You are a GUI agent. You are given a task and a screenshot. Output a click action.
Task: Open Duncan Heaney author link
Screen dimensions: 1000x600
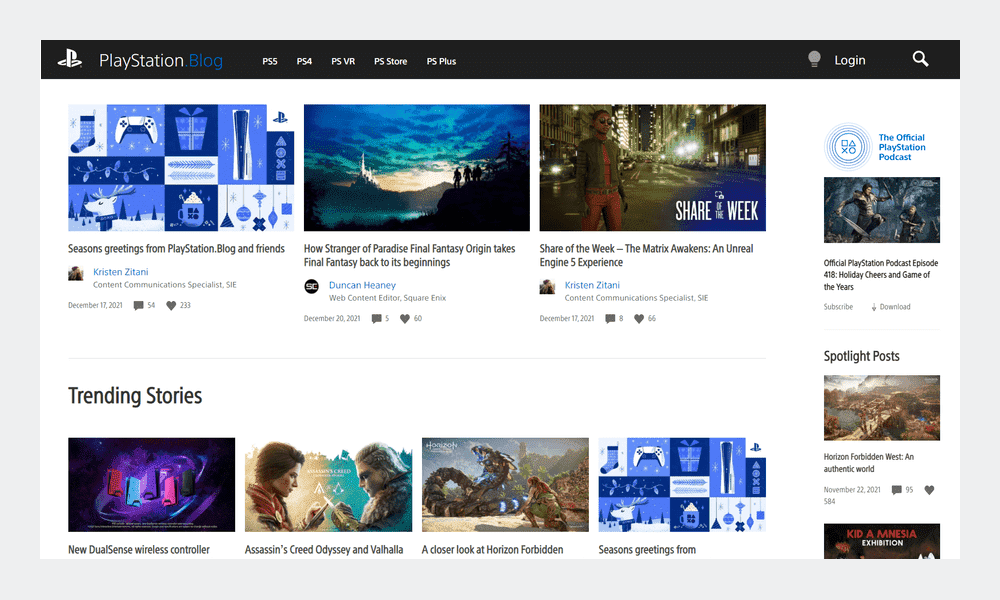[362, 285]
